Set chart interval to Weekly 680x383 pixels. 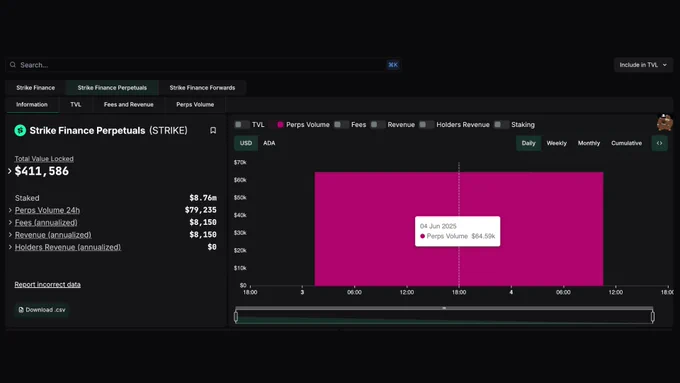point(556,143)
